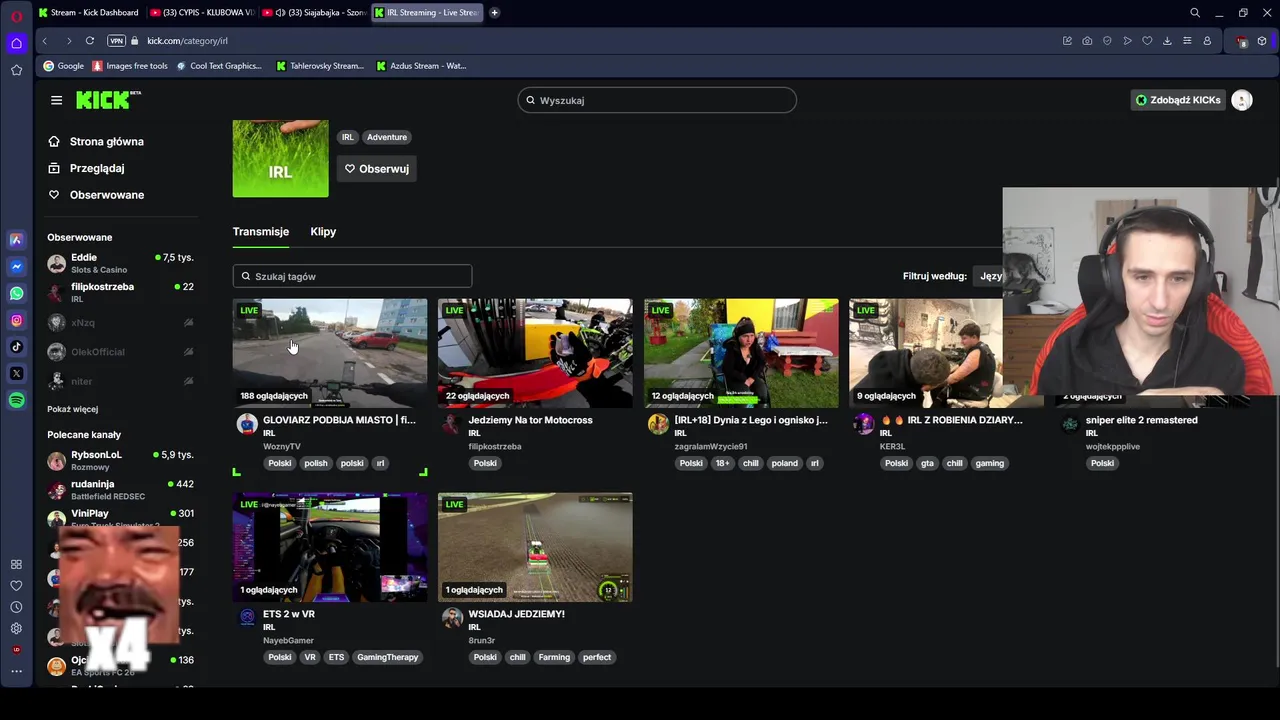Click in the Szukaj tagów field
1280x720 pixels.
352,276
